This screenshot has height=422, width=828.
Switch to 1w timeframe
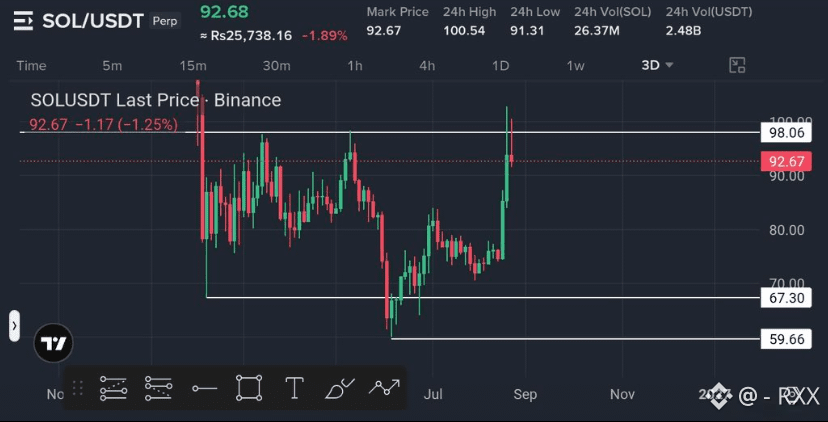click(576, 65)
